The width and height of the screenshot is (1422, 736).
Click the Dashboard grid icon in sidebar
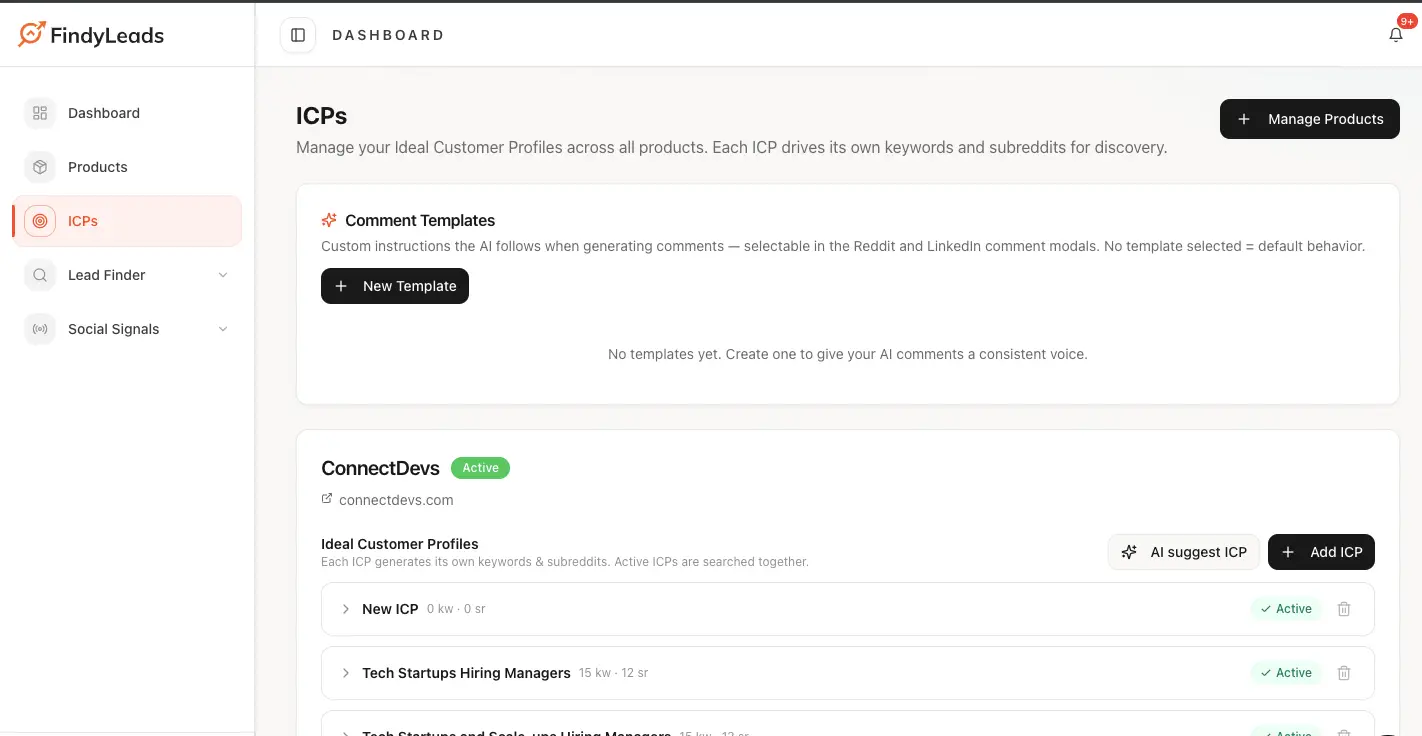pos(40,113)
